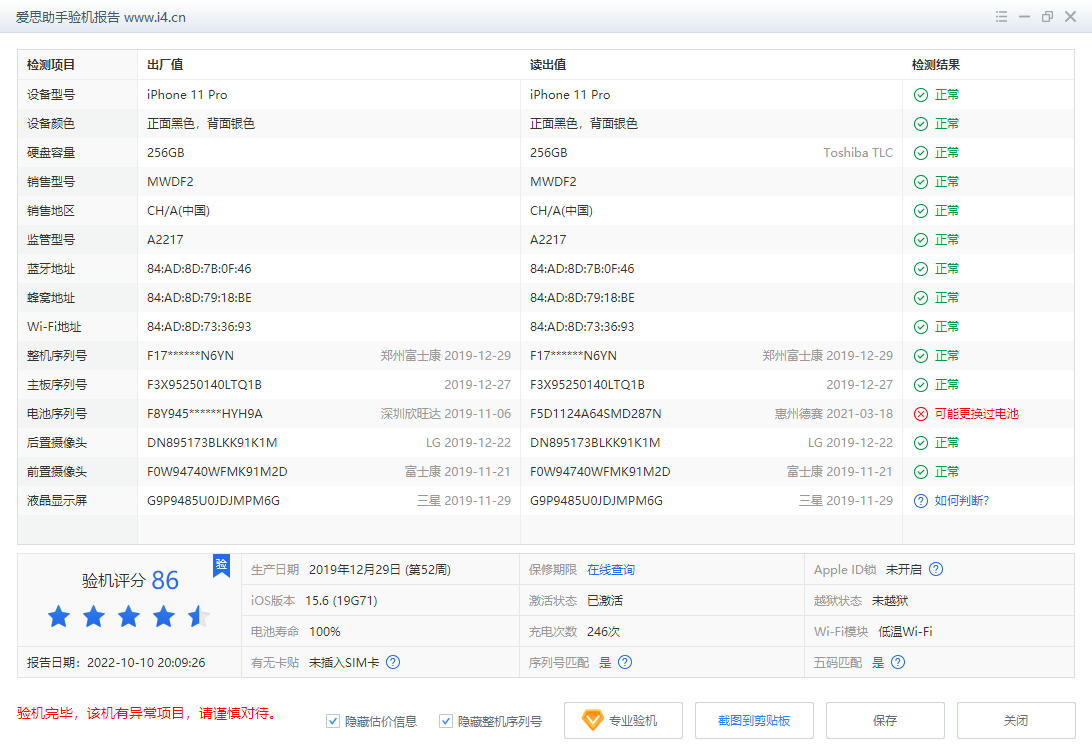
Task: Click the 截图到剪贴板 button
Action: coord(754,720)
